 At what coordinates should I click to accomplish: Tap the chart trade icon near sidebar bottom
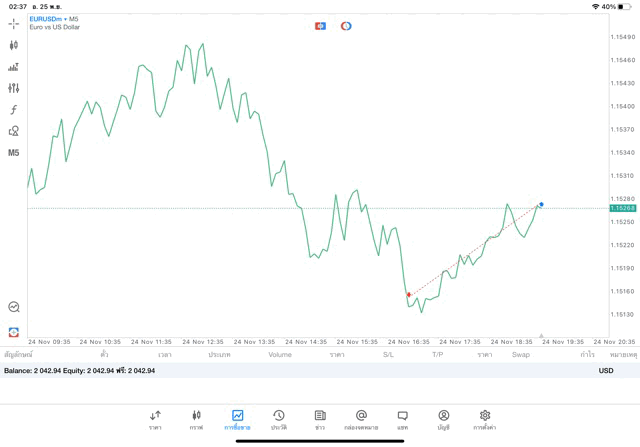13,307
